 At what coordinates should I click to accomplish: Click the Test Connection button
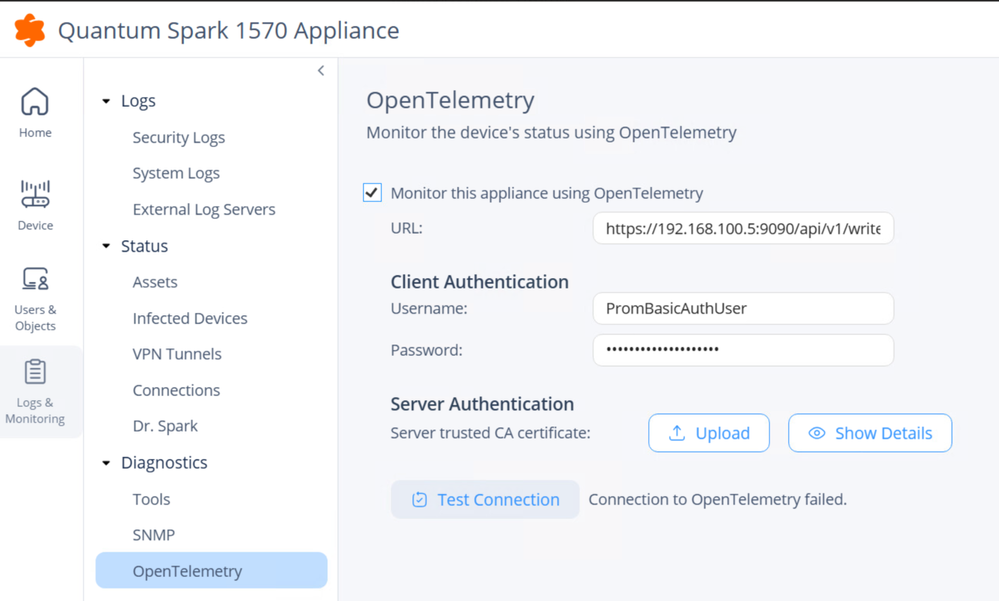point(485,500)
